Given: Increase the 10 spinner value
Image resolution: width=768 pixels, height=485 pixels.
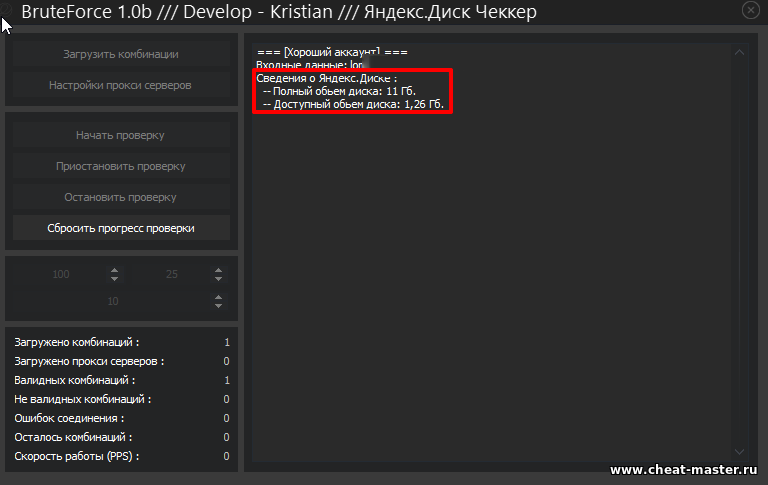Looking at the screenshot, I should [218, 297].
